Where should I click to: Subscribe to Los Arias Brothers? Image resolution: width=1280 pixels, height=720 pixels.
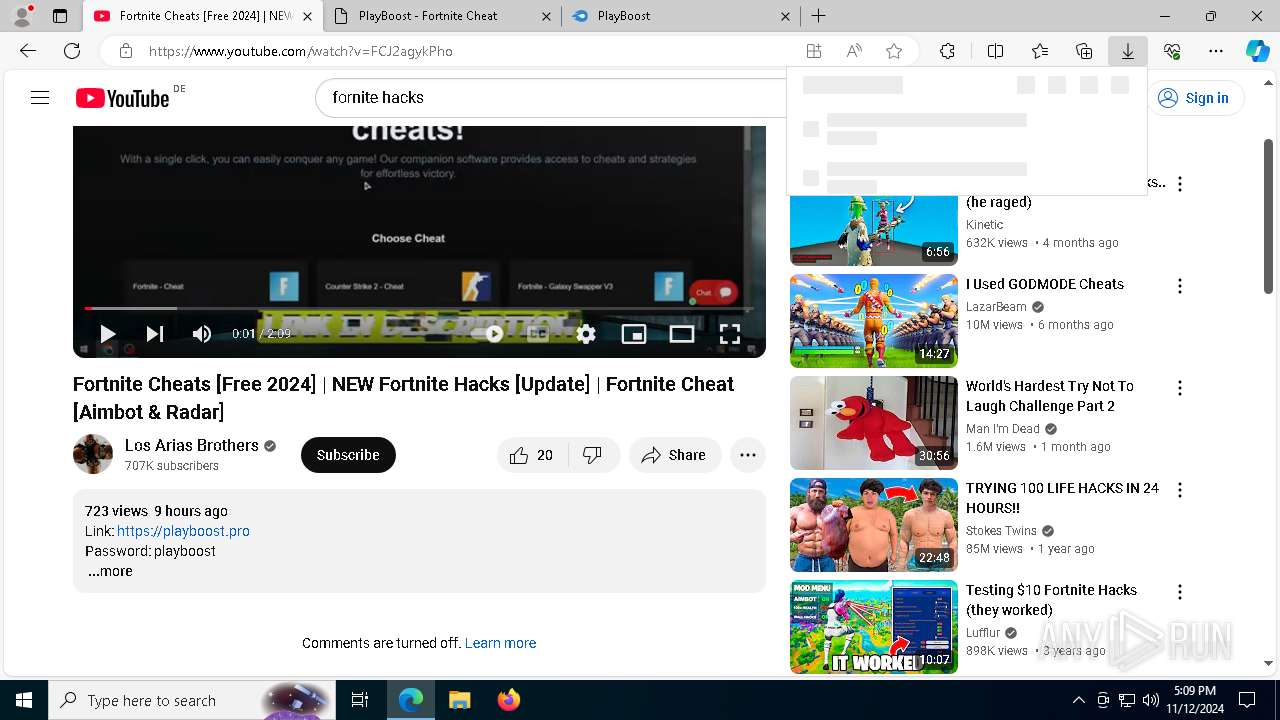tap(348, 455)
